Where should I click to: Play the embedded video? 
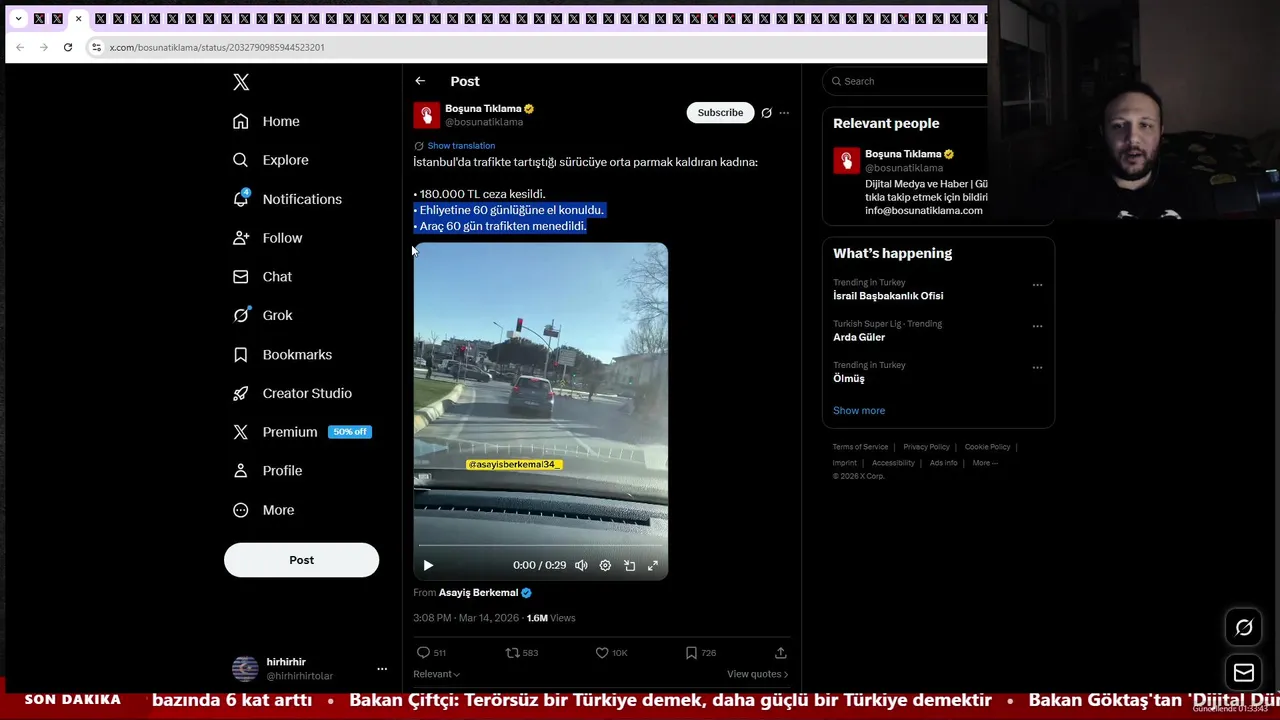pyautogui.click(x=428, y=565)
